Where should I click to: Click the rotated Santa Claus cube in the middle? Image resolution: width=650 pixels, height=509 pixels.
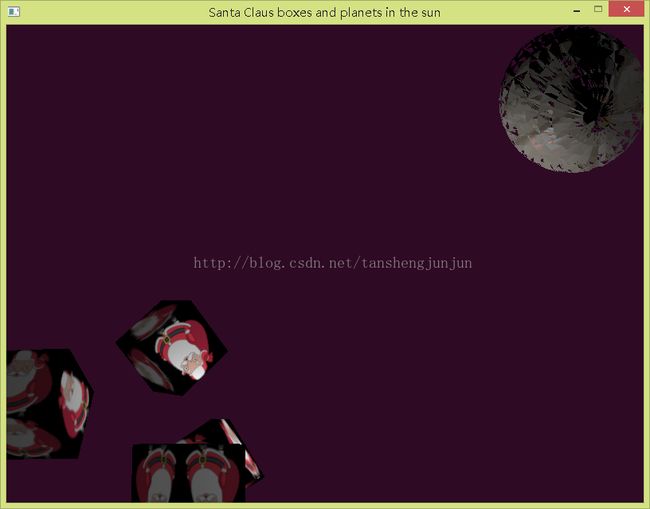pyautogui.click(x=172, y=347)
